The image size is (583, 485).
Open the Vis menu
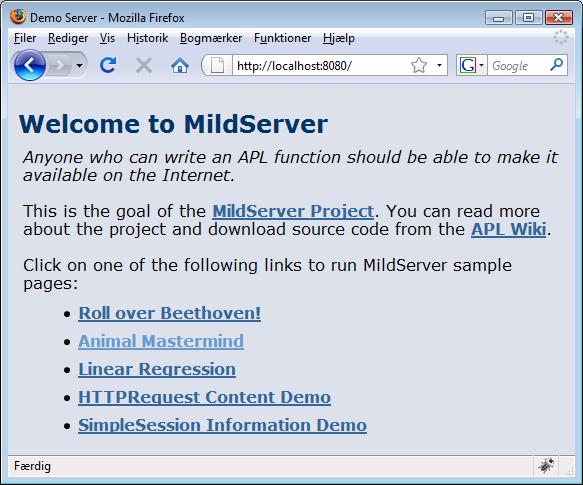(x=107, y=38)
